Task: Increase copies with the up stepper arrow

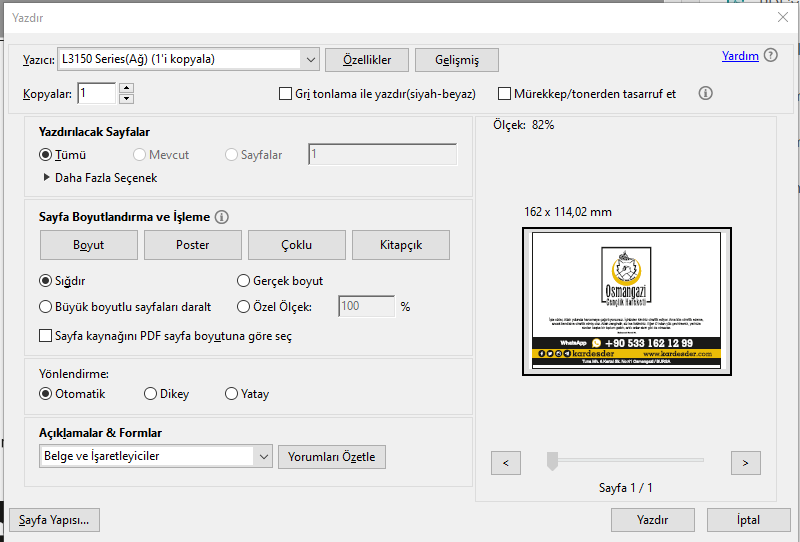Action: tap(127, 88)
